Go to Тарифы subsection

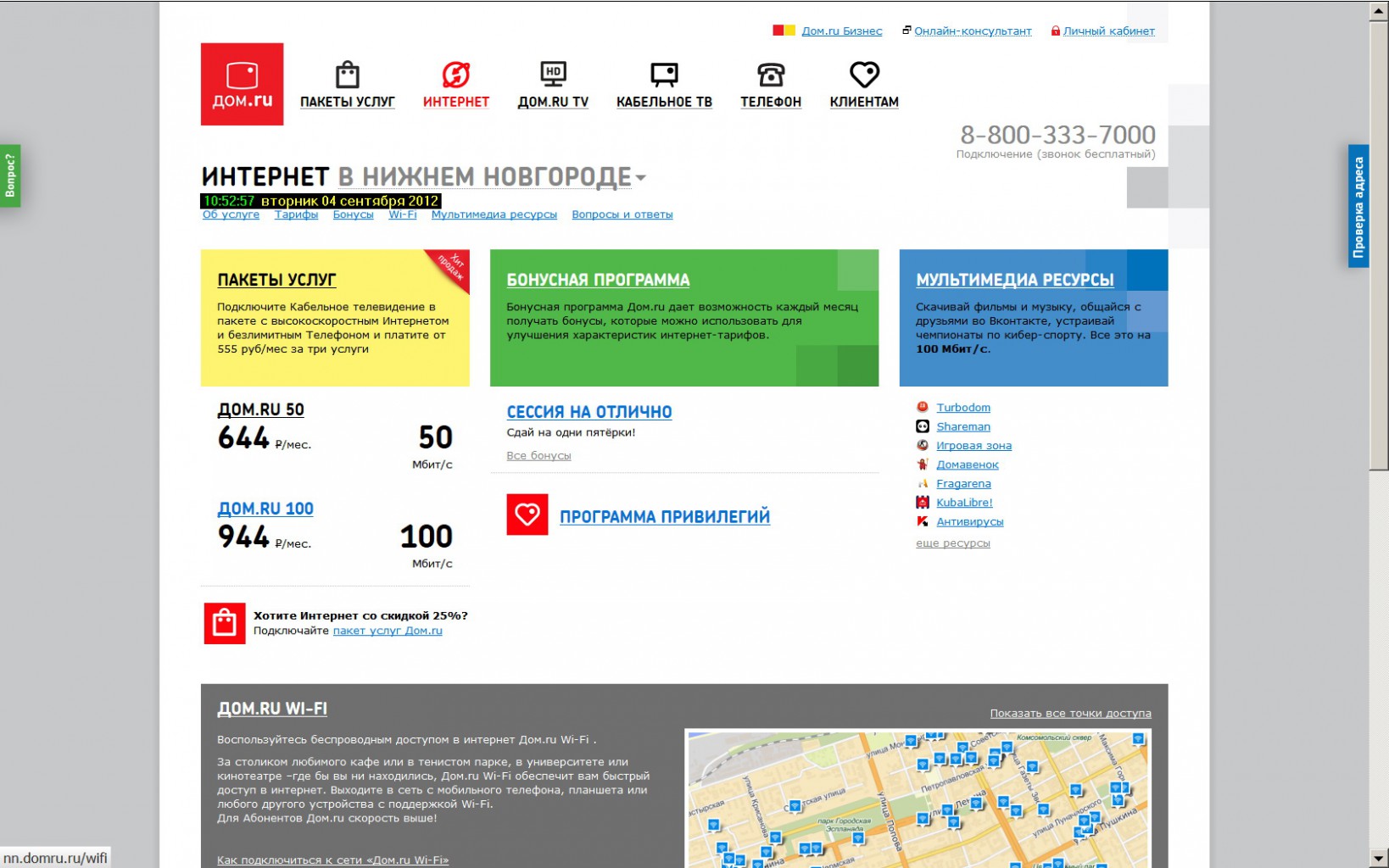296,214
